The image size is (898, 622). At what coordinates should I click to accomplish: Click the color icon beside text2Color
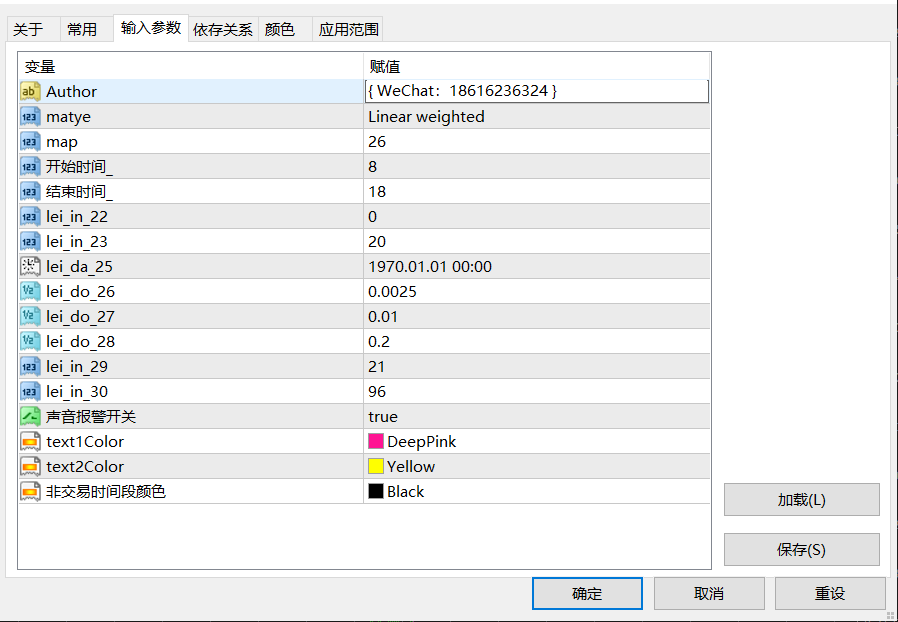[30, 467]
